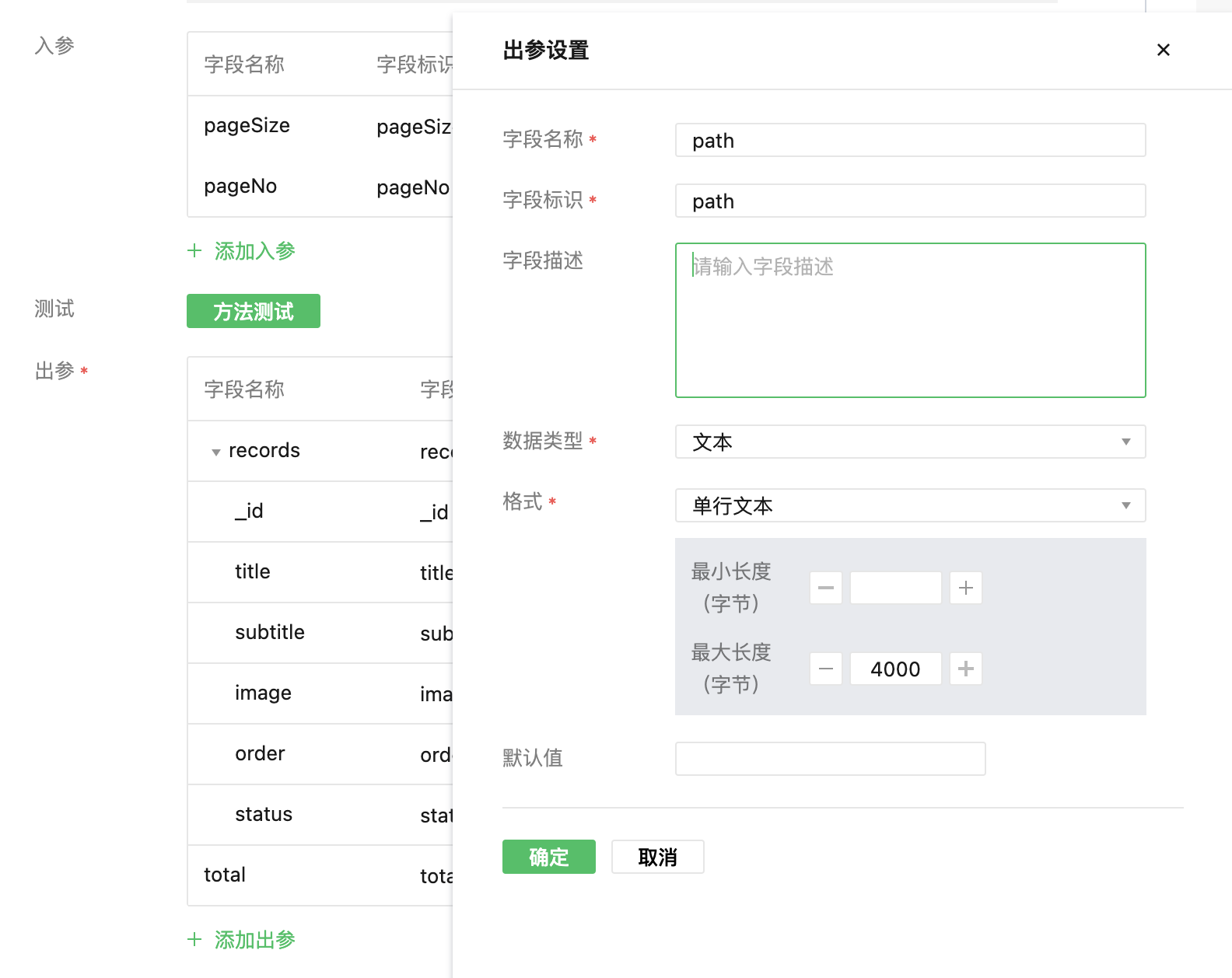Click the 添加出参 link
This screenshot has width=1232, height=978.
click(x=242, y=940)
